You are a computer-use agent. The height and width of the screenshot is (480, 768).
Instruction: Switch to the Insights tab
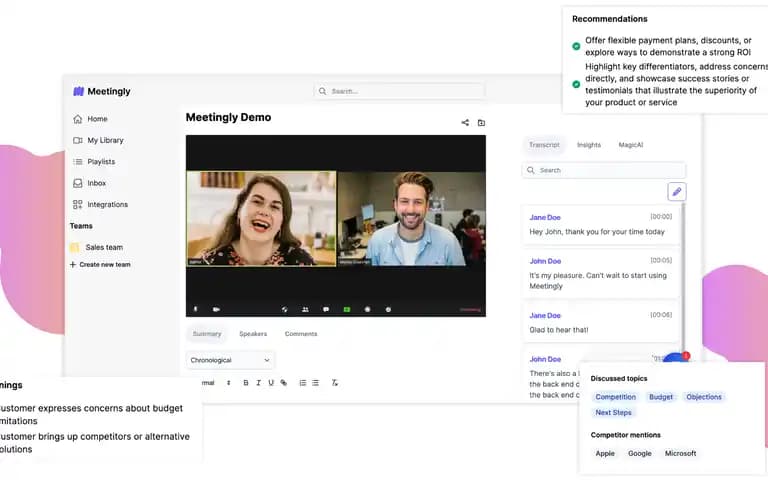click(589, 145)
